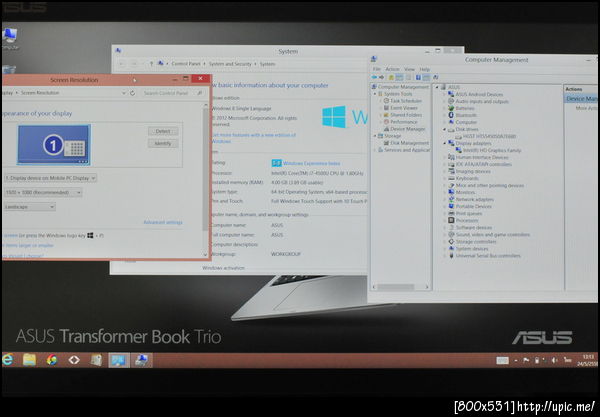The width and height of the screenshot is (600, 417).
Task: Select Mice and other pointing devices
Action: (489, 185)
